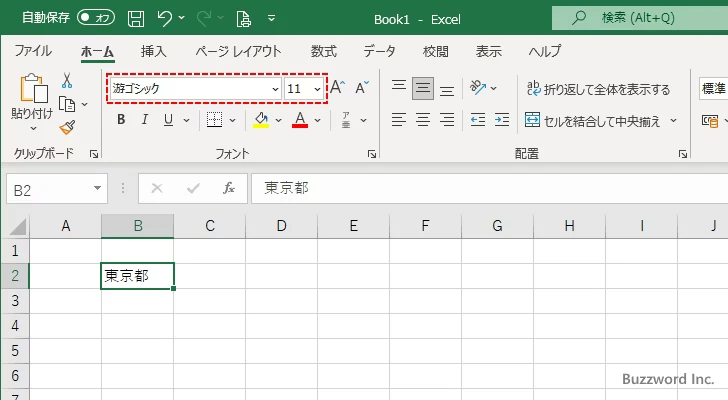Apply borders to the cell

[x=214, y=120]
